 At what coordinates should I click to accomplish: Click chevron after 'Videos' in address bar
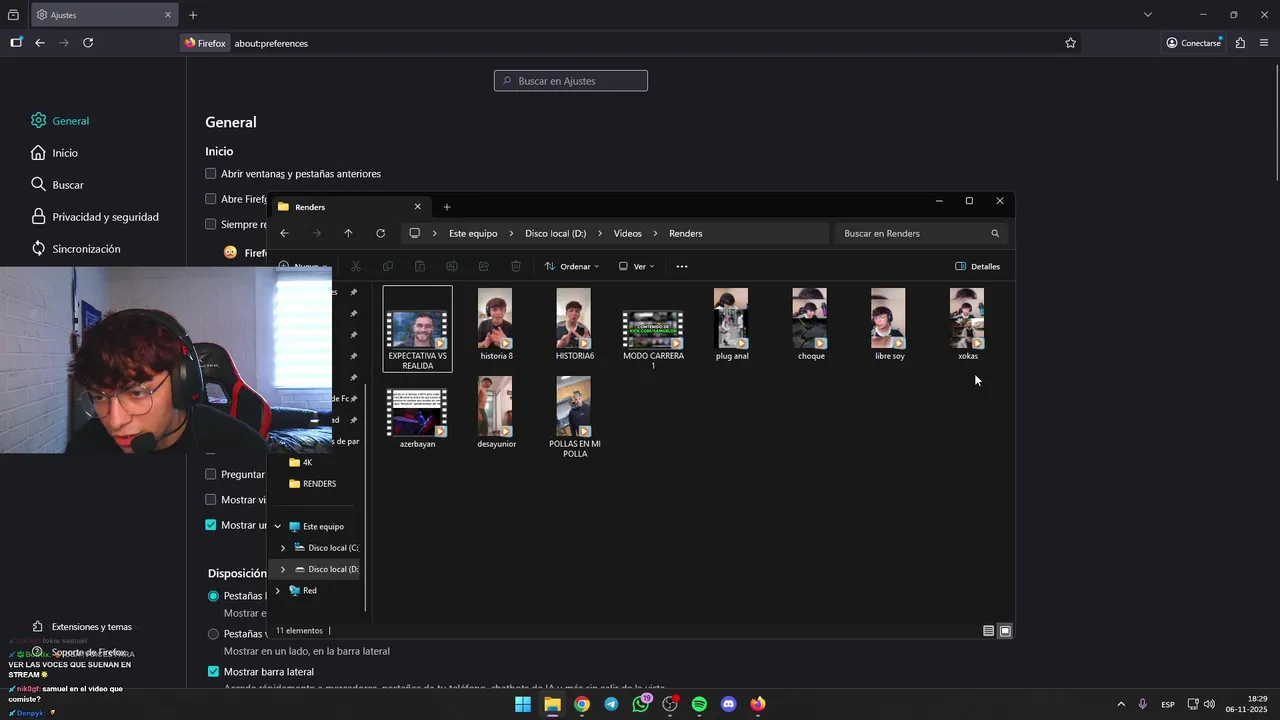(x=656, y=233)
